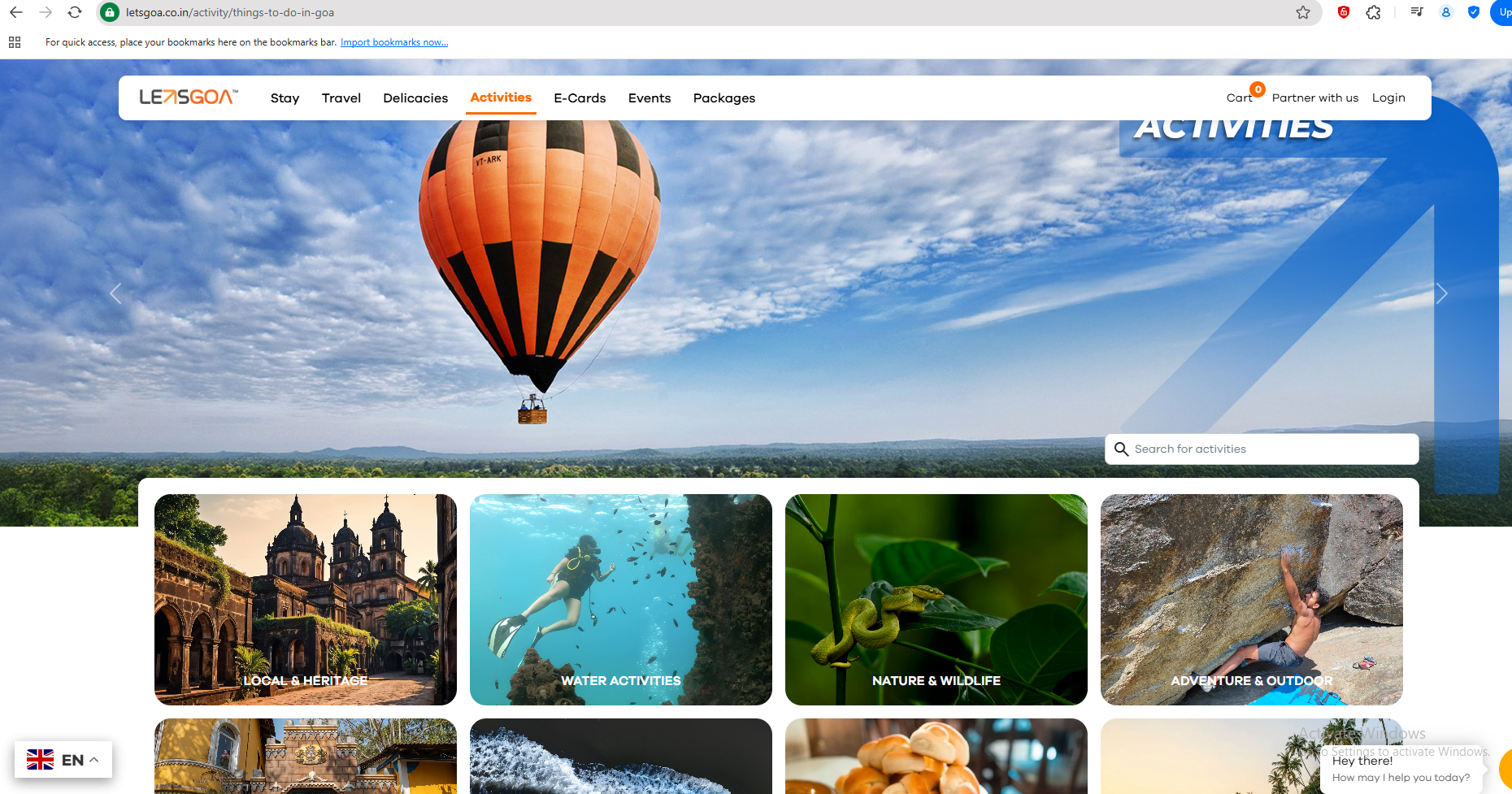Expand the EN language selector
1512x794 pixels.
pyautogui.click(x=63, y=759)
